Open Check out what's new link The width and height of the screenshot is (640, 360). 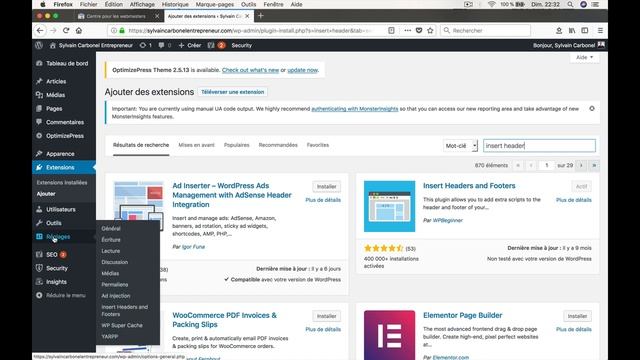pos(251,70)
